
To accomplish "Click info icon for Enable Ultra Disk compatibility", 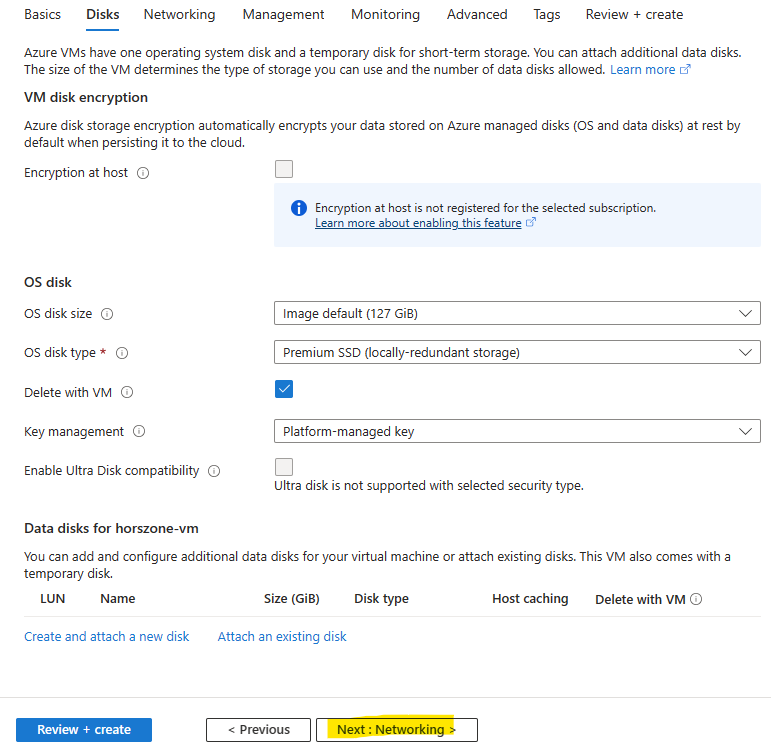I will [214, 471].
